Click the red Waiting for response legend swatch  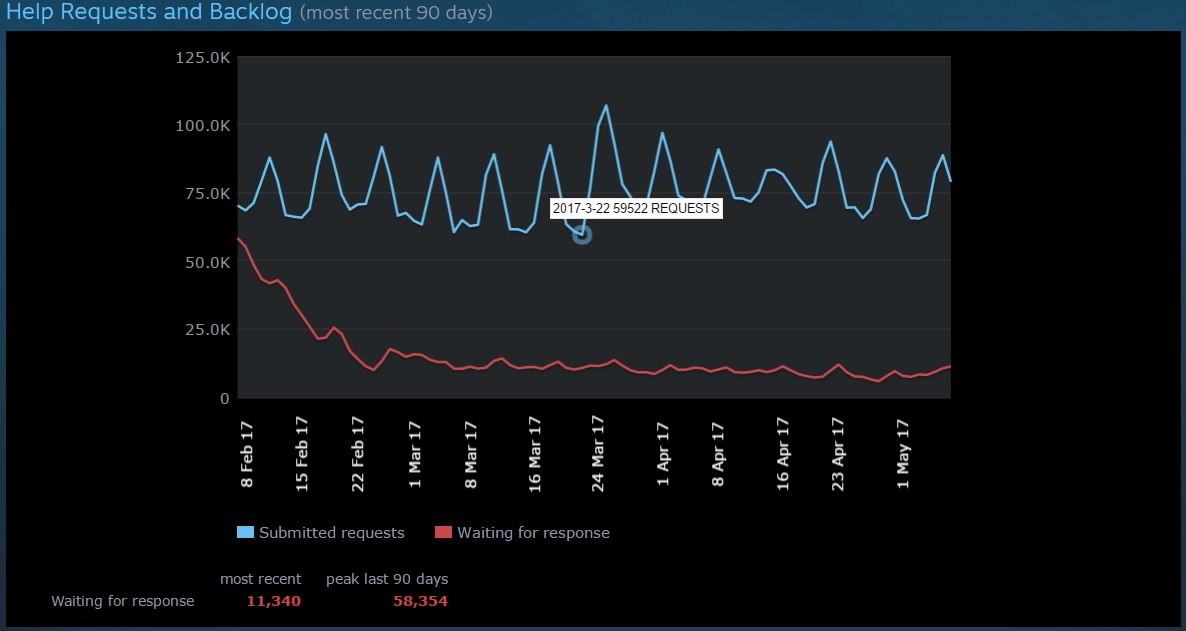click(444, 532)
